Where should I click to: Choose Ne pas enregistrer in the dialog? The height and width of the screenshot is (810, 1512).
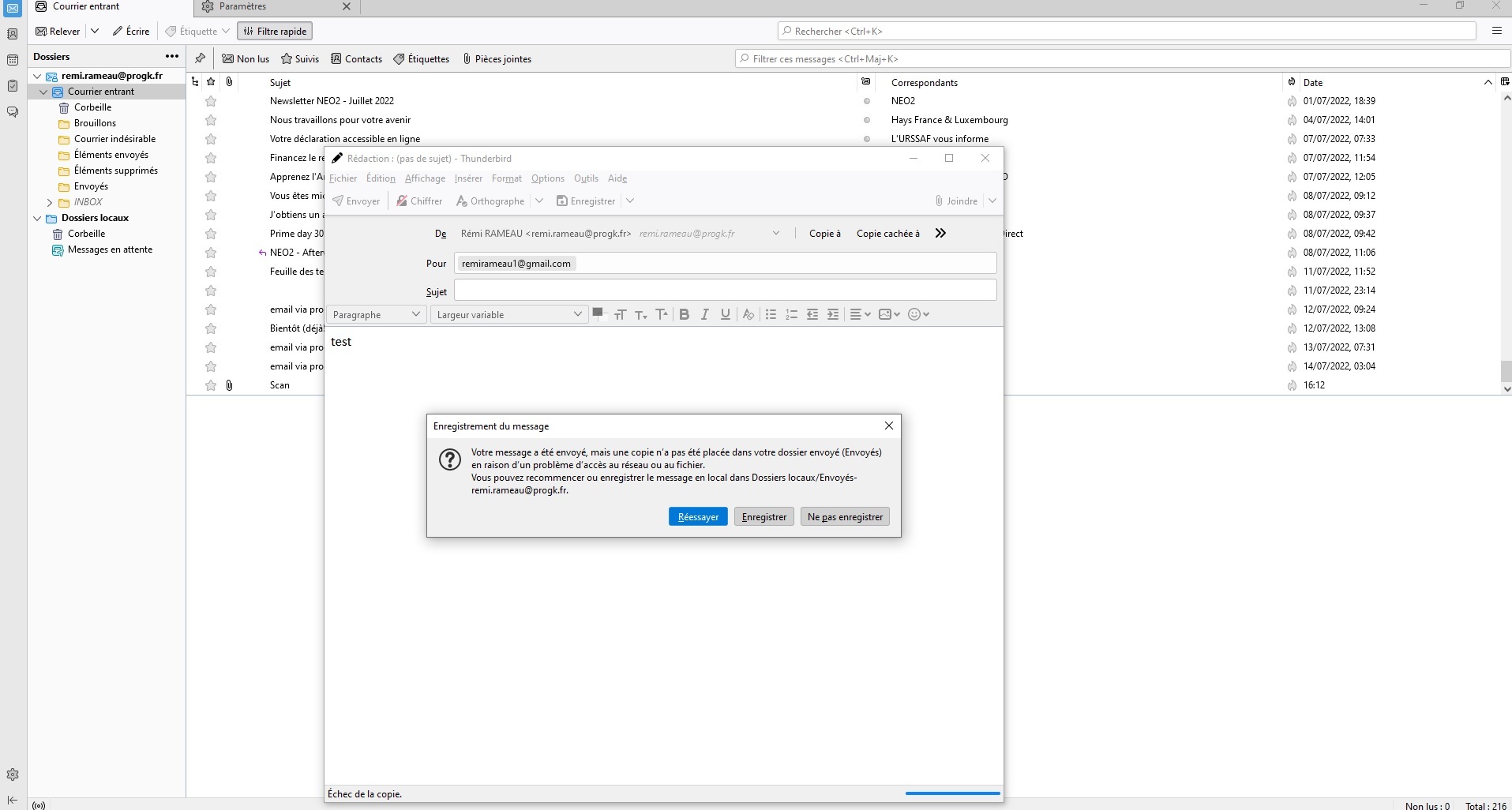(845, 517)
